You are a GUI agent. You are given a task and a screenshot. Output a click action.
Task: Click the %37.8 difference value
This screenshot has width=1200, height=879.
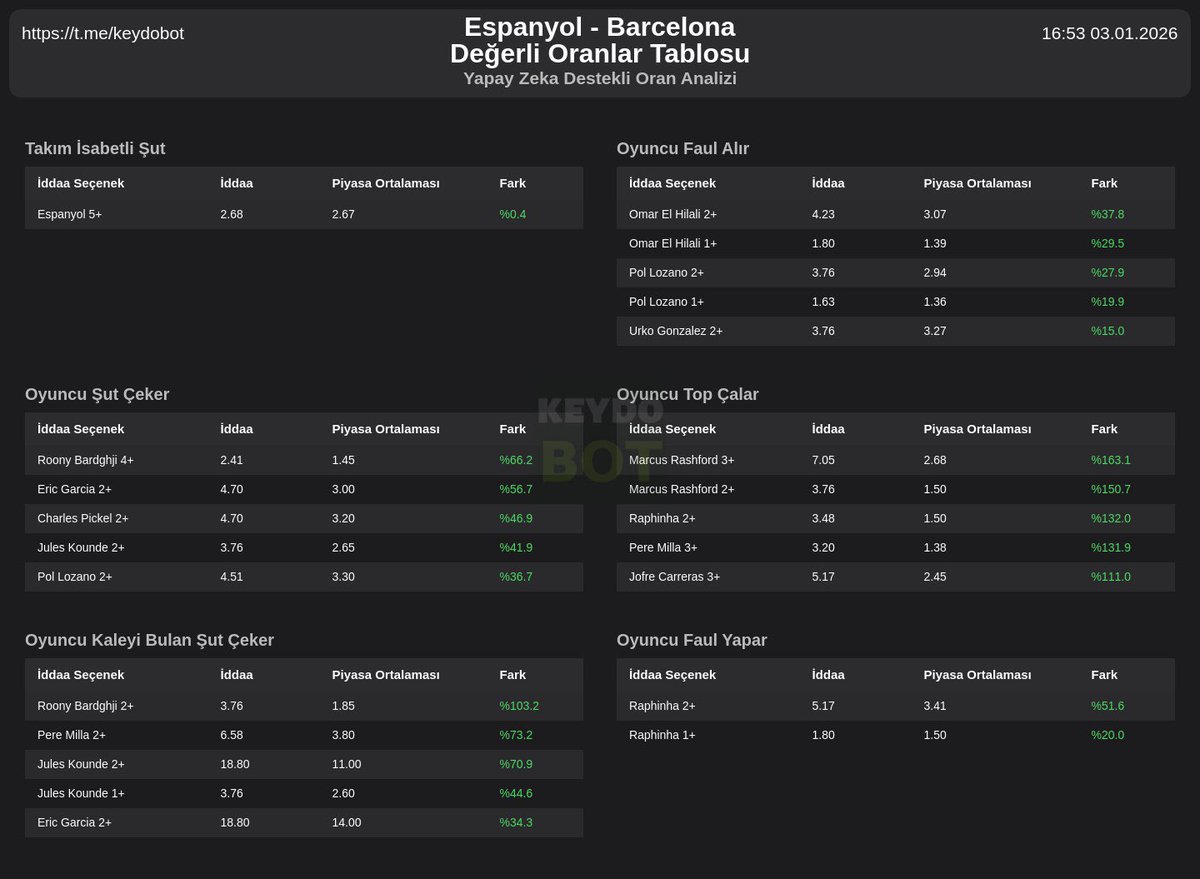[x=1107, y=214]
